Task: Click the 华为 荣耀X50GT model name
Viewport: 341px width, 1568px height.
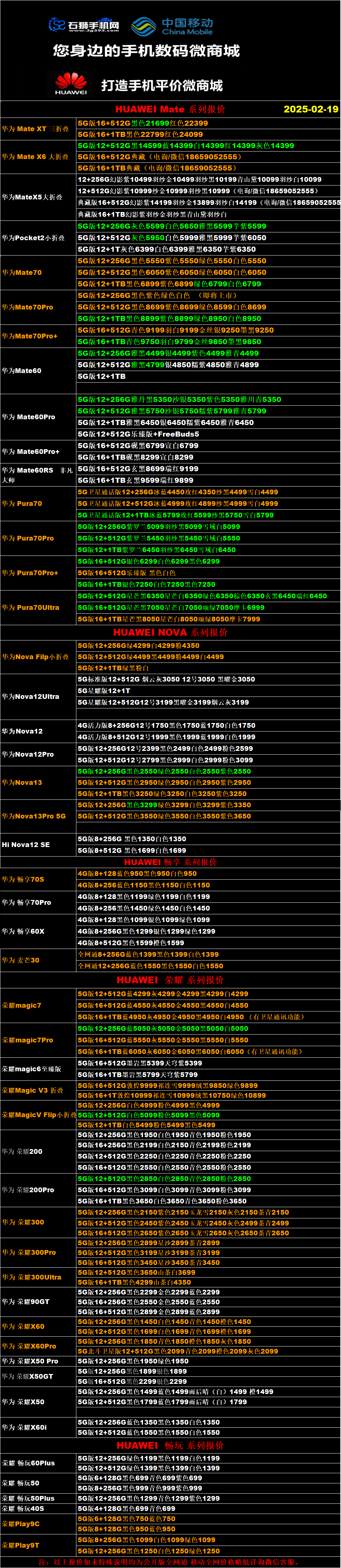Action: 27,1376
